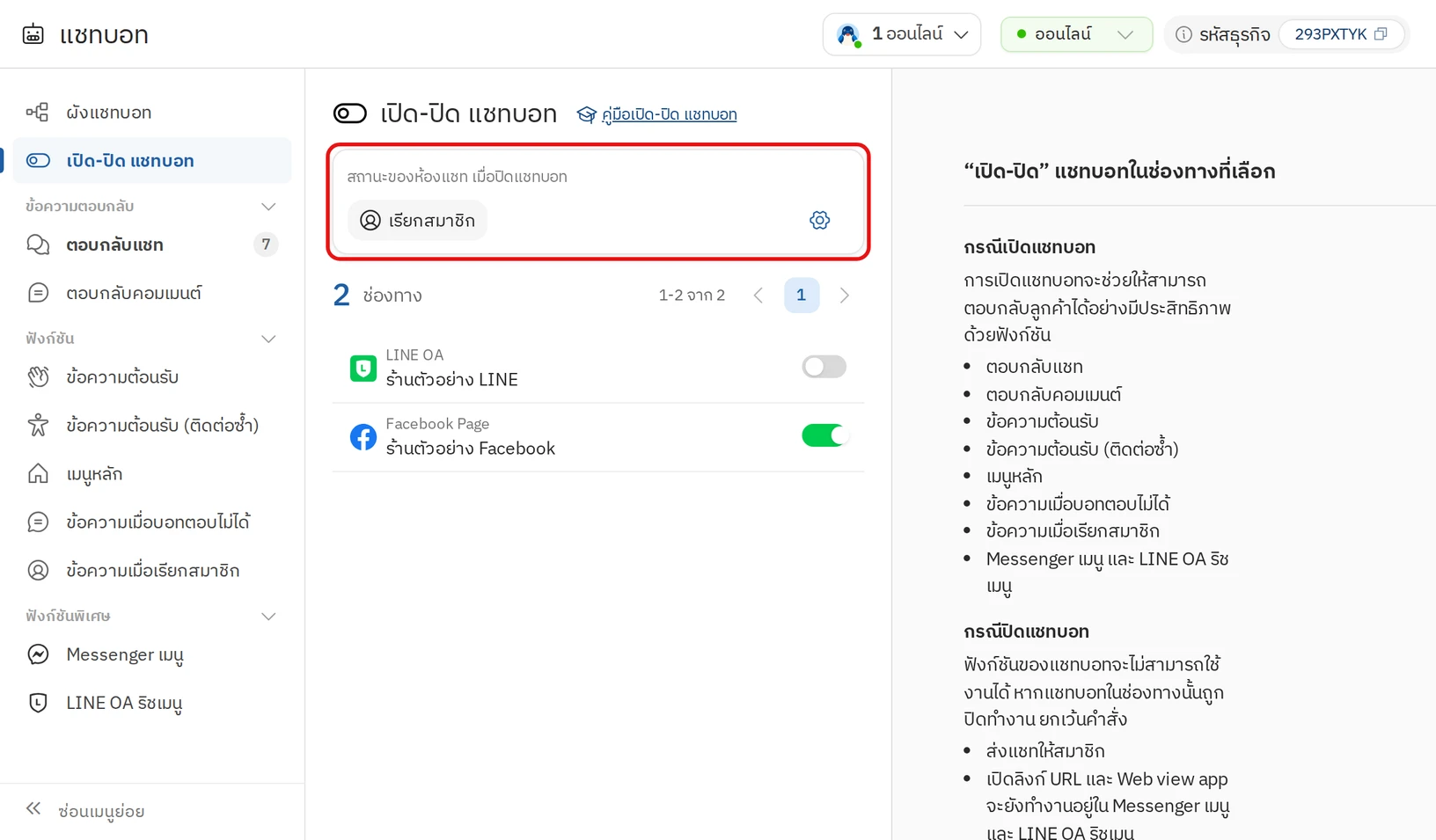This screenshot has width=1436, height=840.
Task: Open the คู่มือเปิด-ปิด แชทบอท guide link
Action: (x=669, y=114)
